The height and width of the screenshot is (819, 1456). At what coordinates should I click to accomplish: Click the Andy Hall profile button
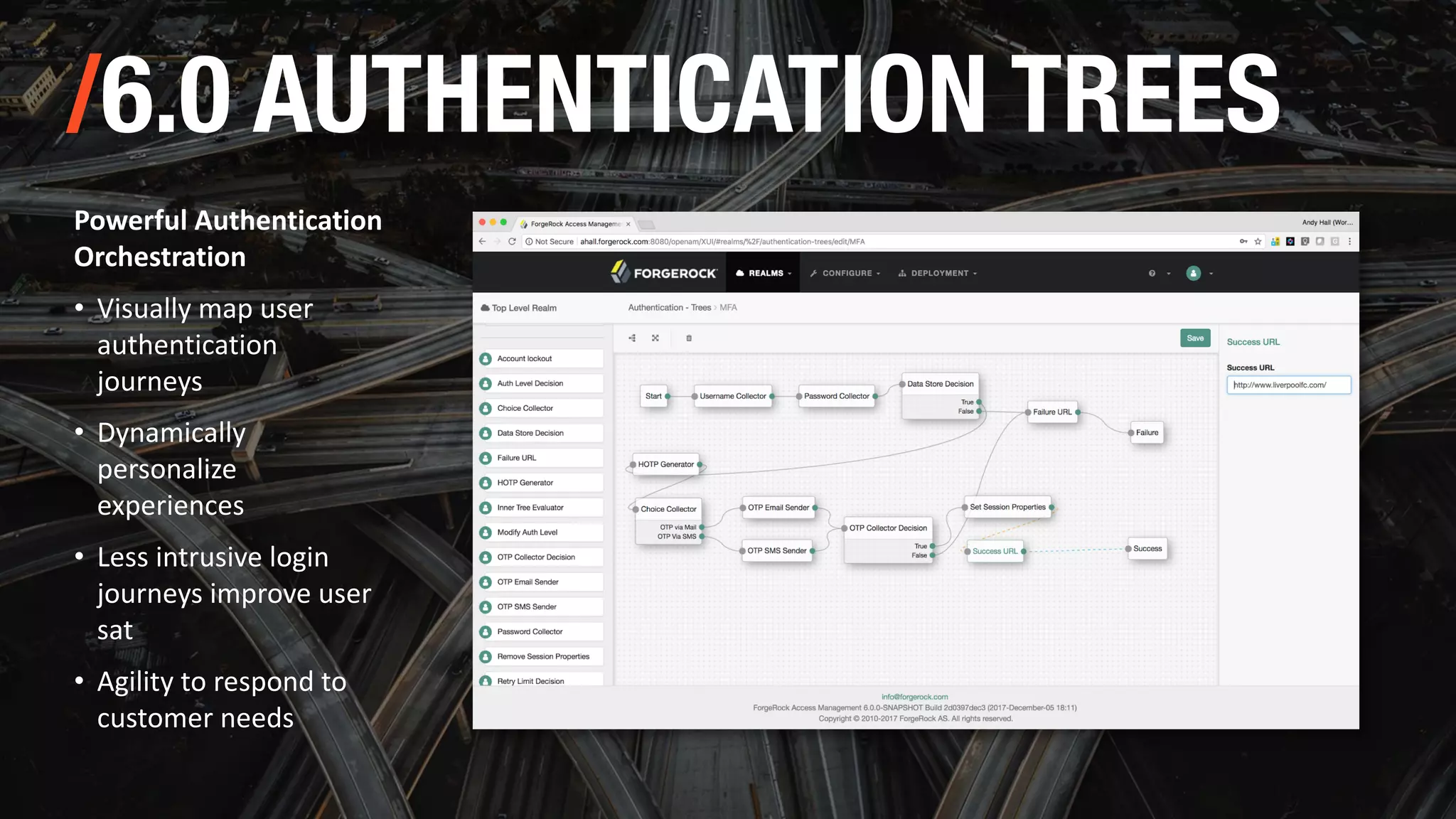pos(1327,223)
